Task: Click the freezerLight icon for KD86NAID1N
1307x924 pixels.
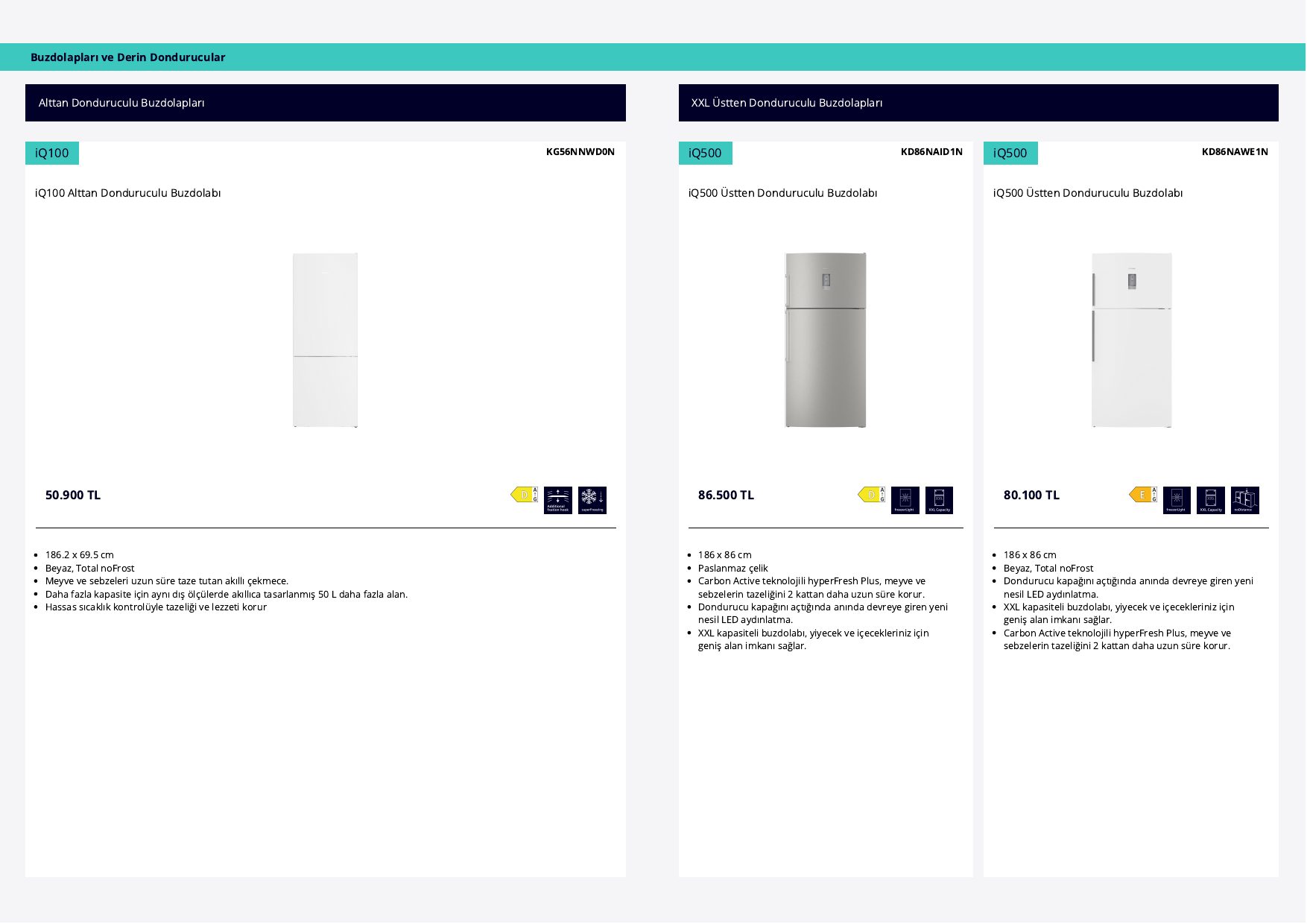Action: [905, 501]
